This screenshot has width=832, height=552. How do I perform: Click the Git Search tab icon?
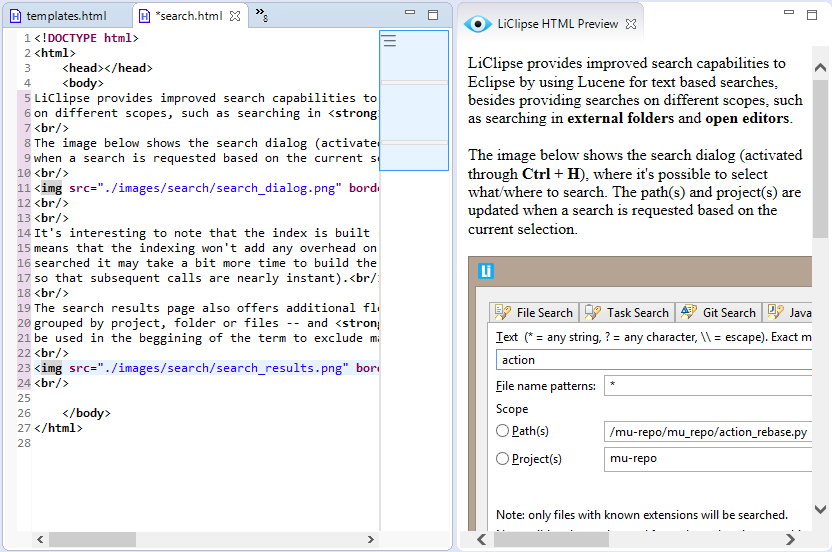689,313
